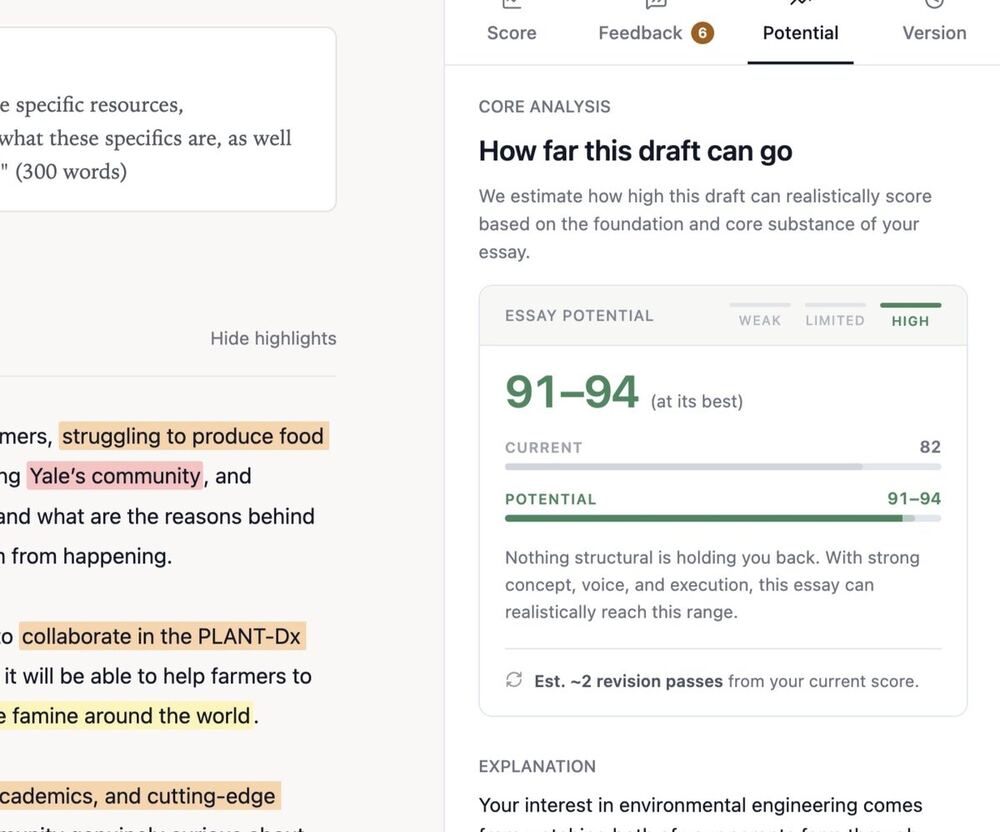Screen dimensions: 1000x832
Task: Open the Version tab
Action: coord(934,33)
